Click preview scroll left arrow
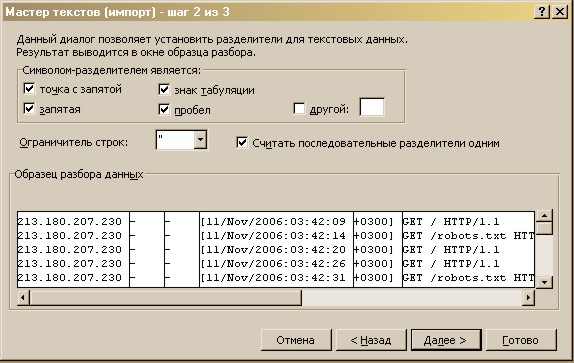The width and height of the screenshot is (574, 363). [23, 297]
